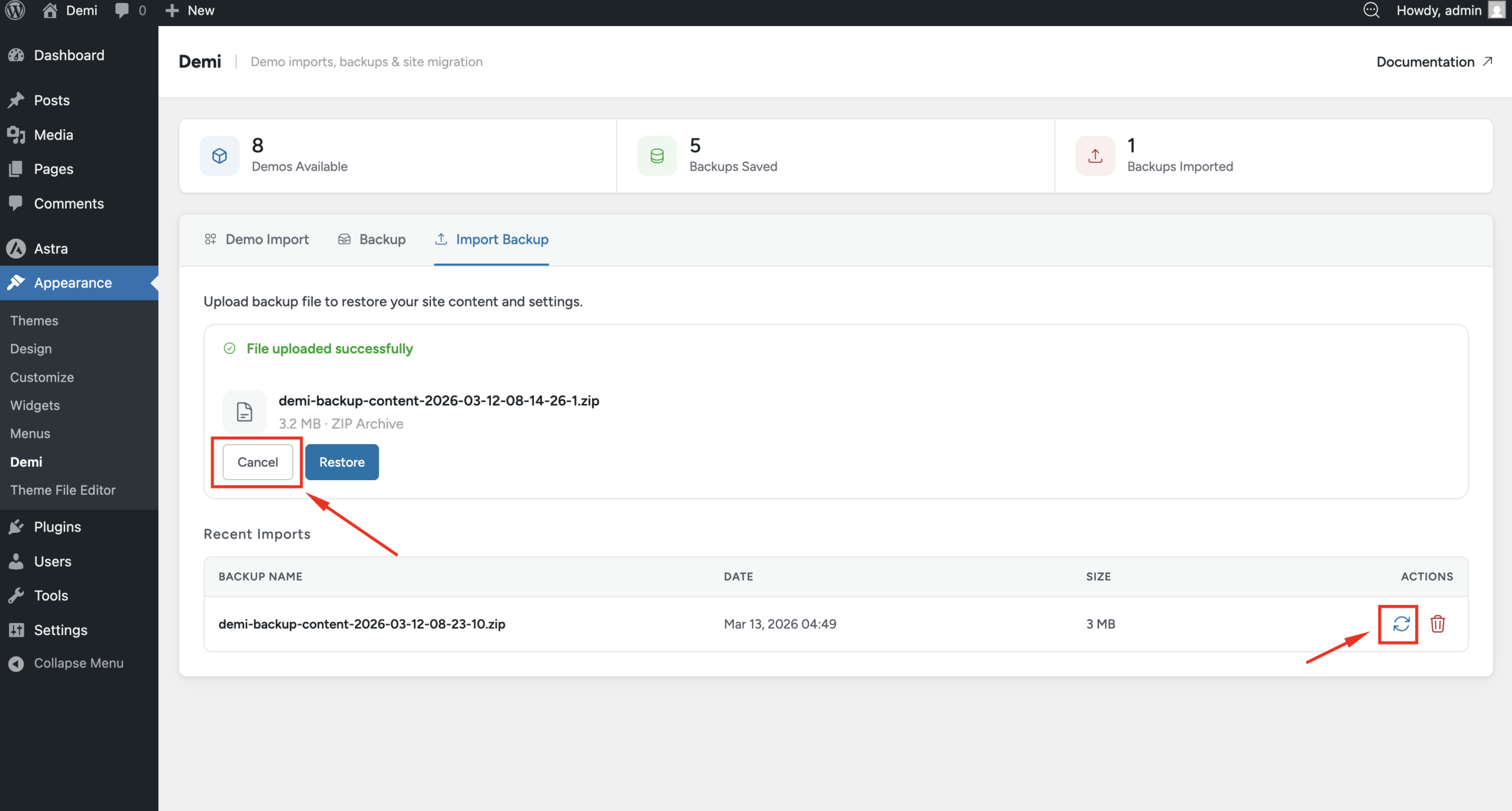1512x811 pixels.
Task: Delete the recent import with the trash icon
Action: click(x=1438, y=624)
